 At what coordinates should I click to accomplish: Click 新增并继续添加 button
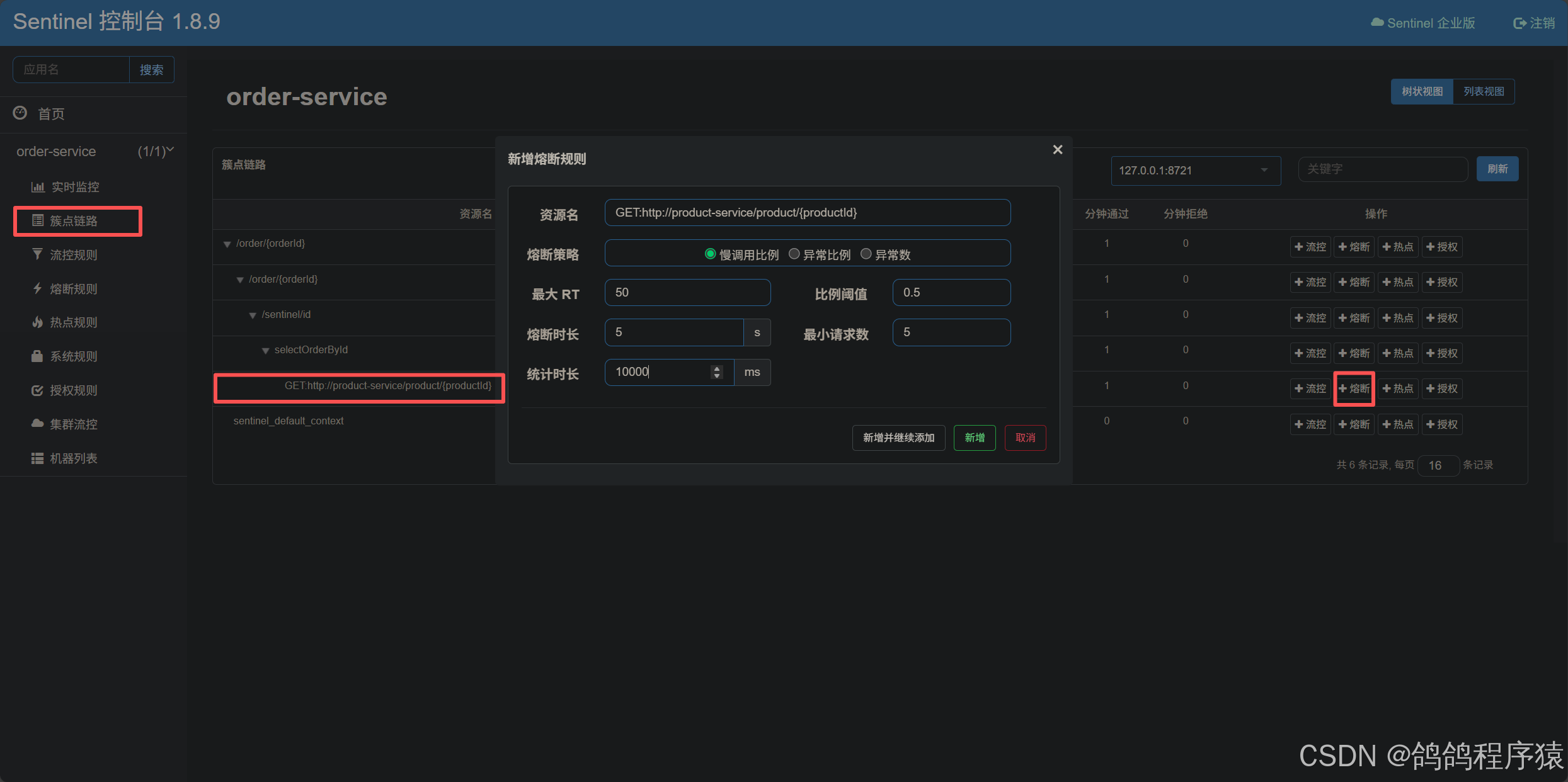(x=898, y=438)
